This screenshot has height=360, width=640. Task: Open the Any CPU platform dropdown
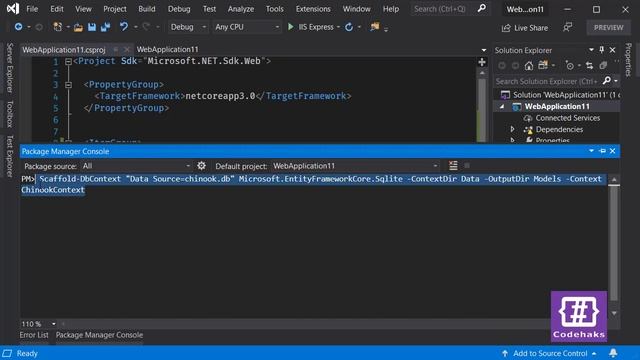pos(247,27)
